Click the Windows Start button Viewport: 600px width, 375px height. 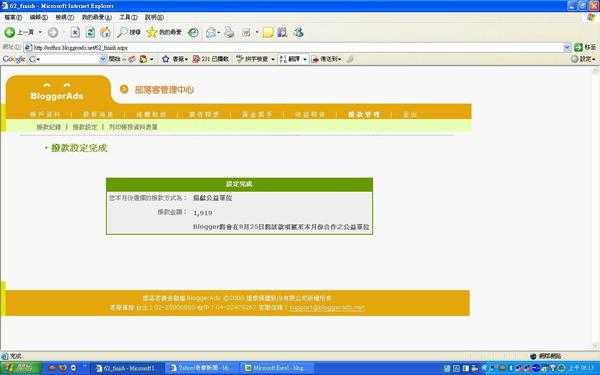(x=20, y=368)
